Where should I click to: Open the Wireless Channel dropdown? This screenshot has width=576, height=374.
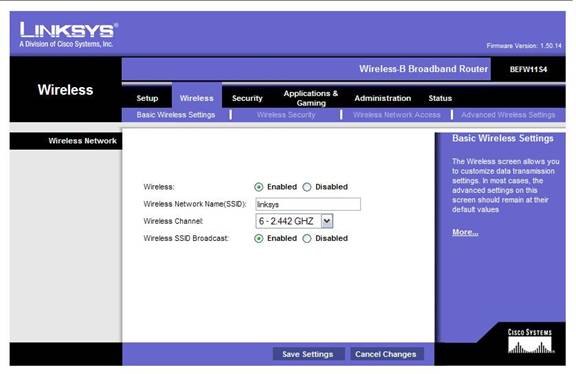[294, 221]
